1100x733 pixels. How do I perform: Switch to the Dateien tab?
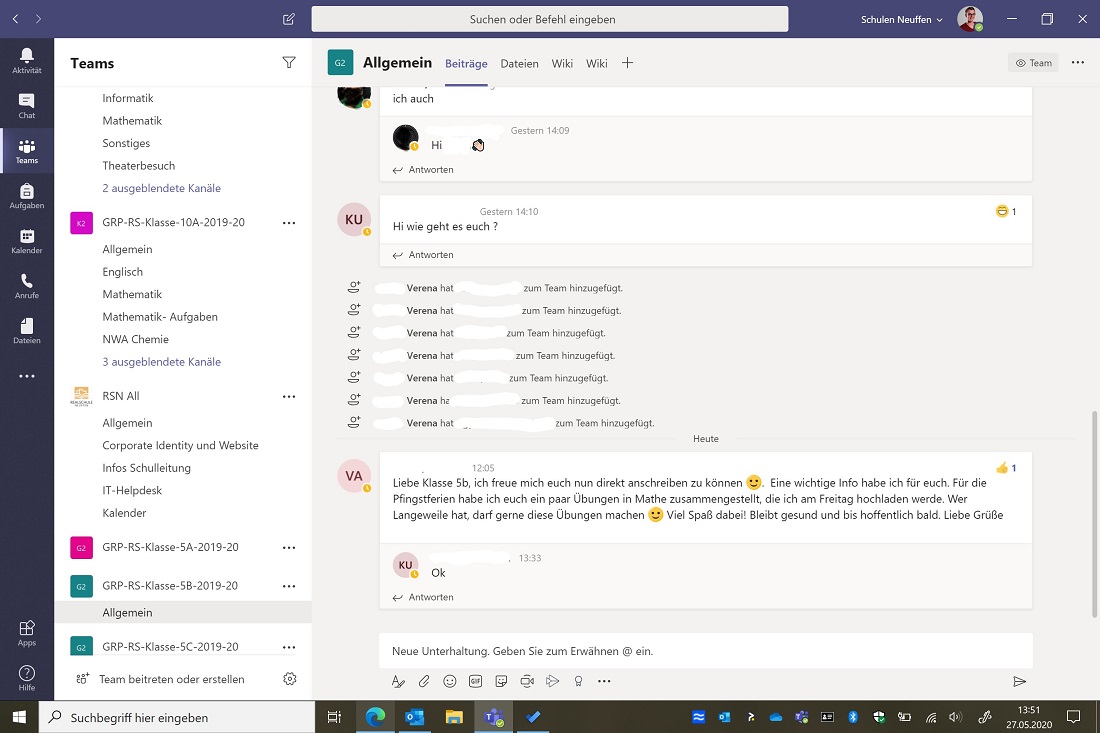[x=519, y=62]
